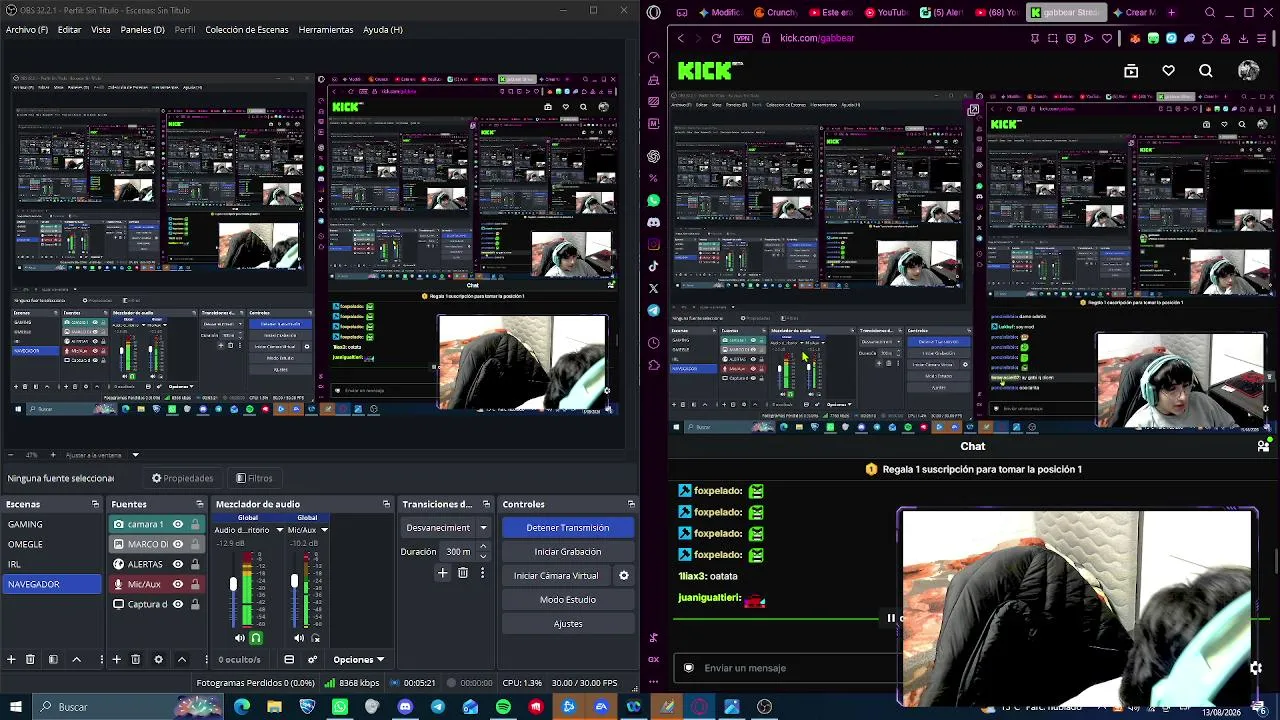Click Detener Transmisión button
Image resolution: width=1280 pixels, height=720 pixels.
pos(568,528)
